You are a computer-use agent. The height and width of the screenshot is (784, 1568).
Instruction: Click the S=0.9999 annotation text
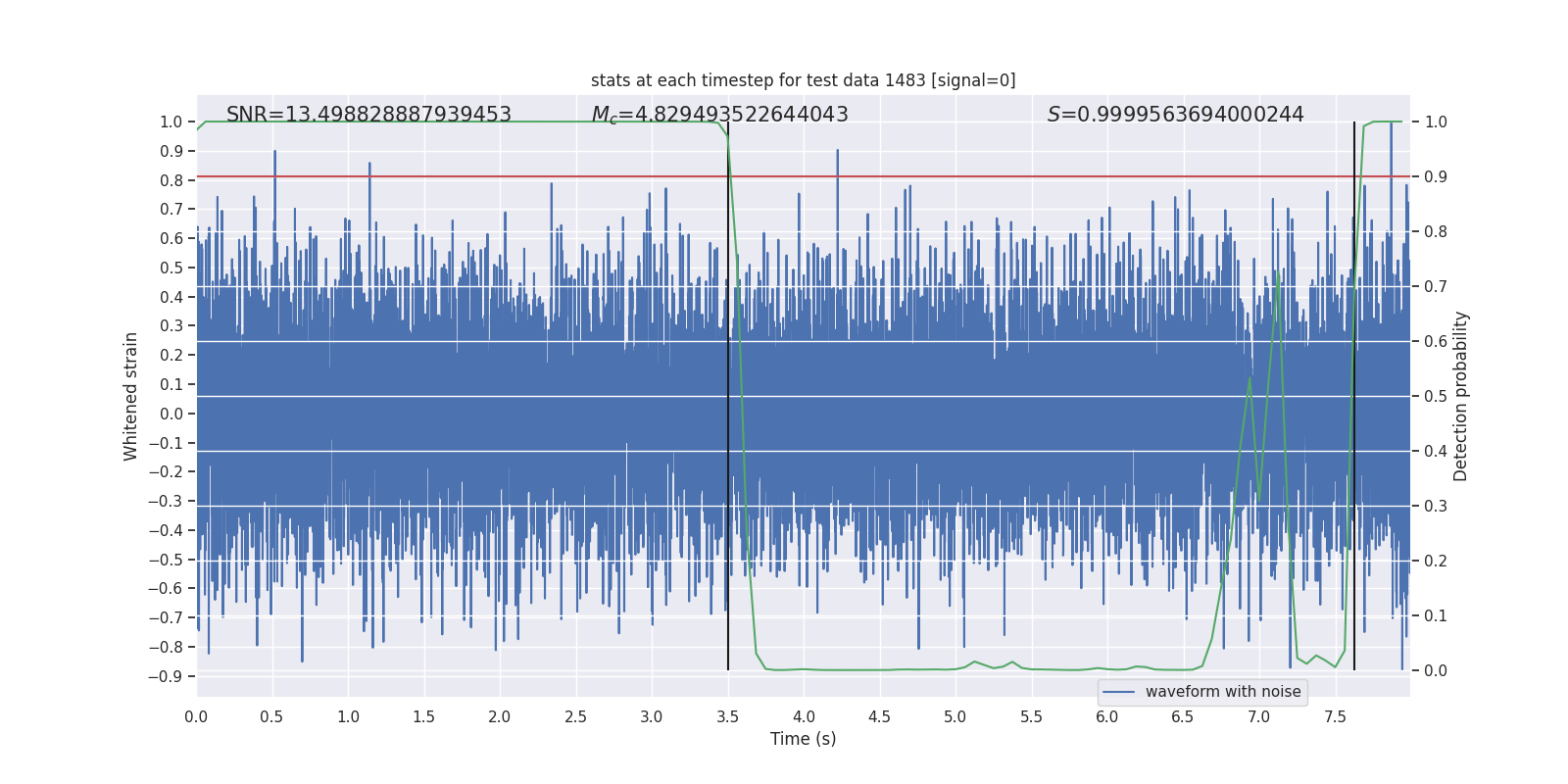[1175, 115]
